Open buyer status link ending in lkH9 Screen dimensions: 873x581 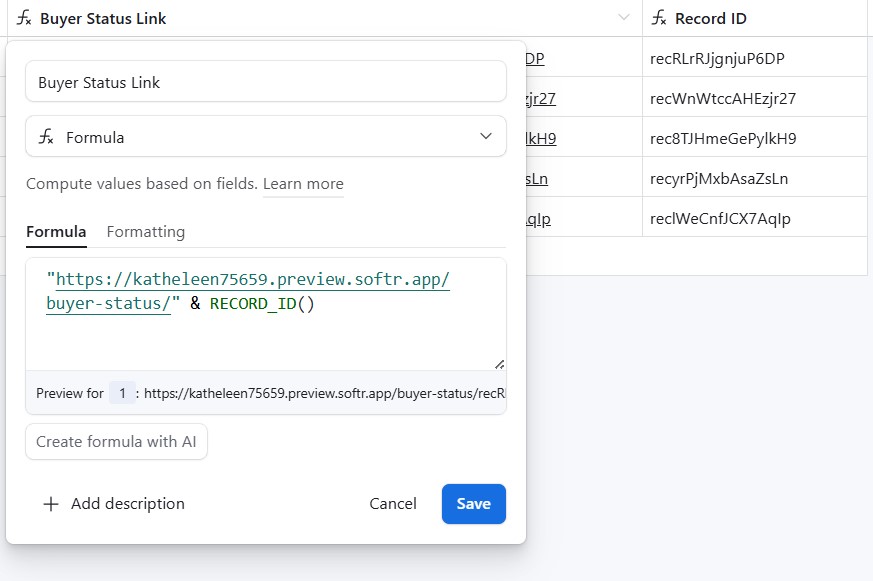click(541, 139)
